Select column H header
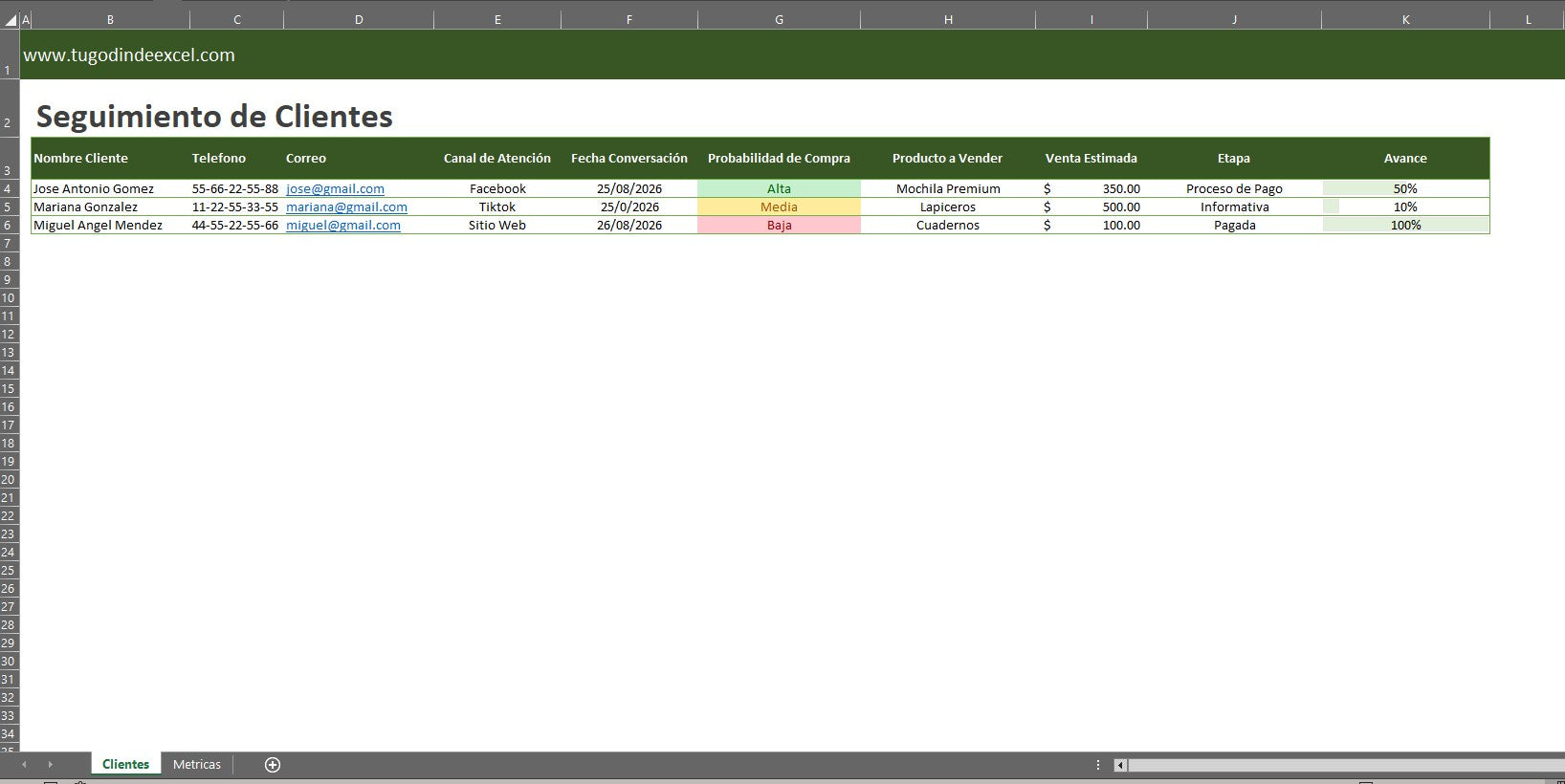 click(x=948, y=19)
